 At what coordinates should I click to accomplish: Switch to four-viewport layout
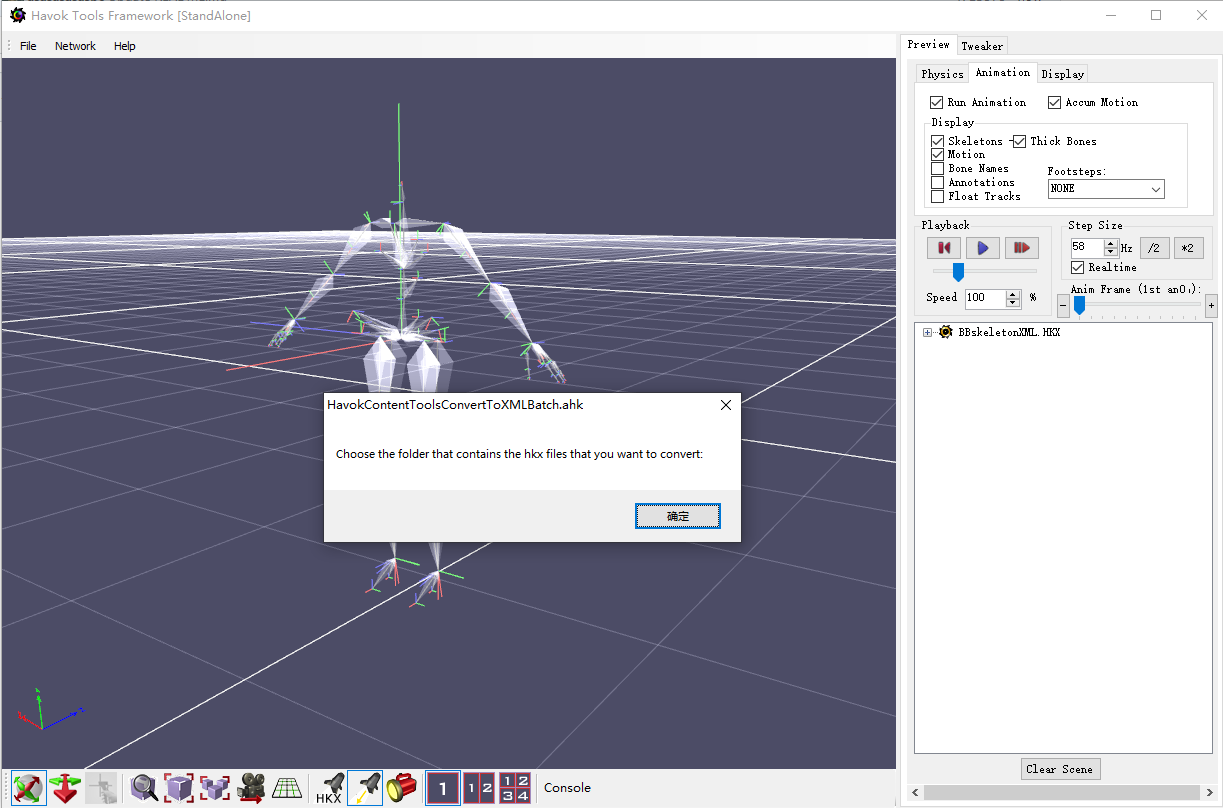tap(515, 788)
